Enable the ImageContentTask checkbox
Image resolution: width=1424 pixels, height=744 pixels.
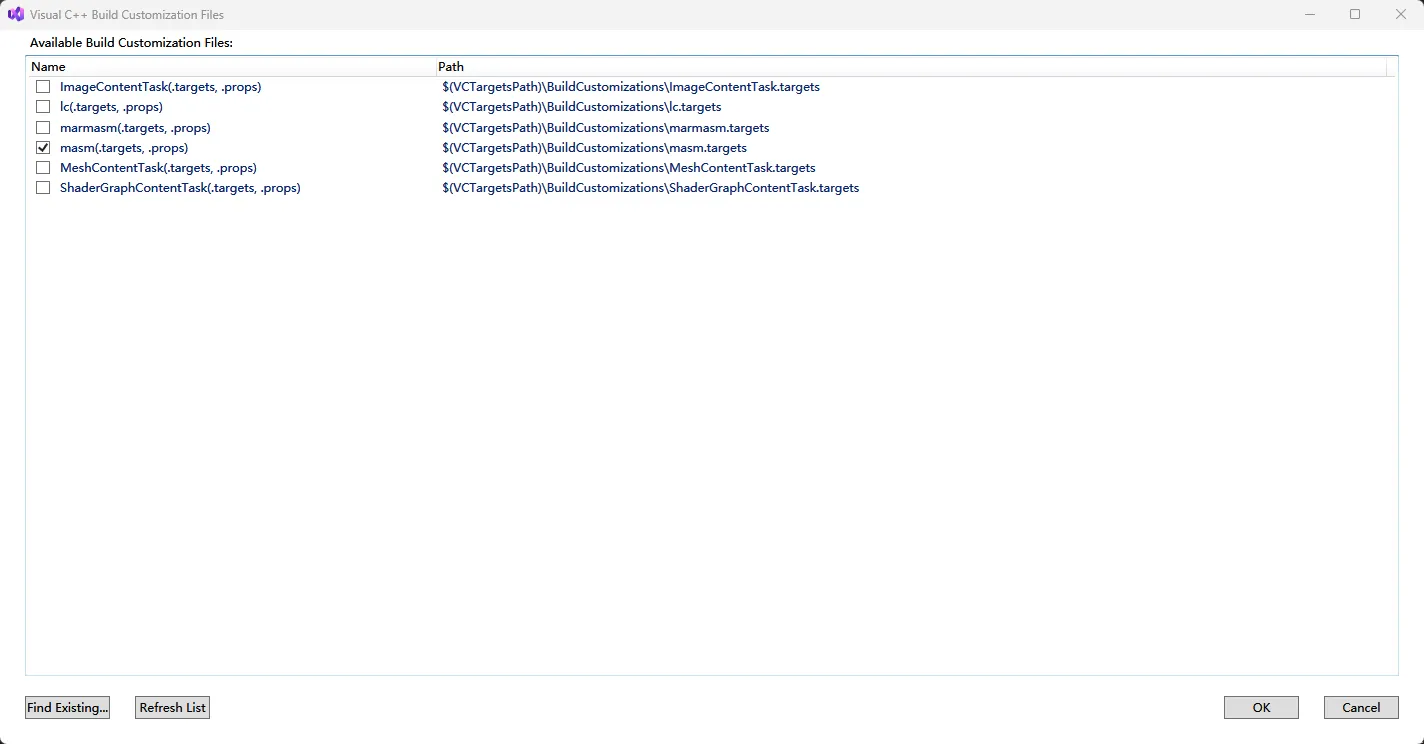pos(43,87)
